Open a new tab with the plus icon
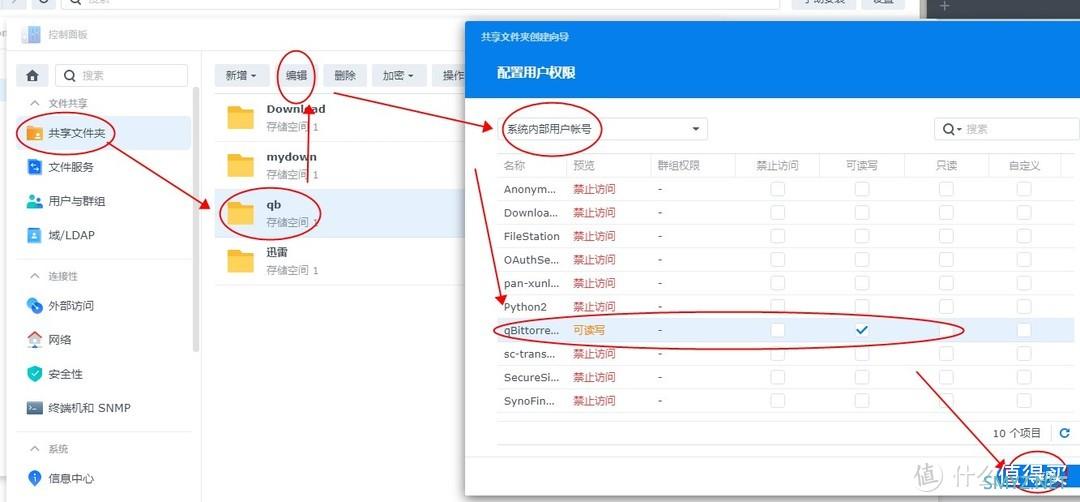 pos(944,6)
